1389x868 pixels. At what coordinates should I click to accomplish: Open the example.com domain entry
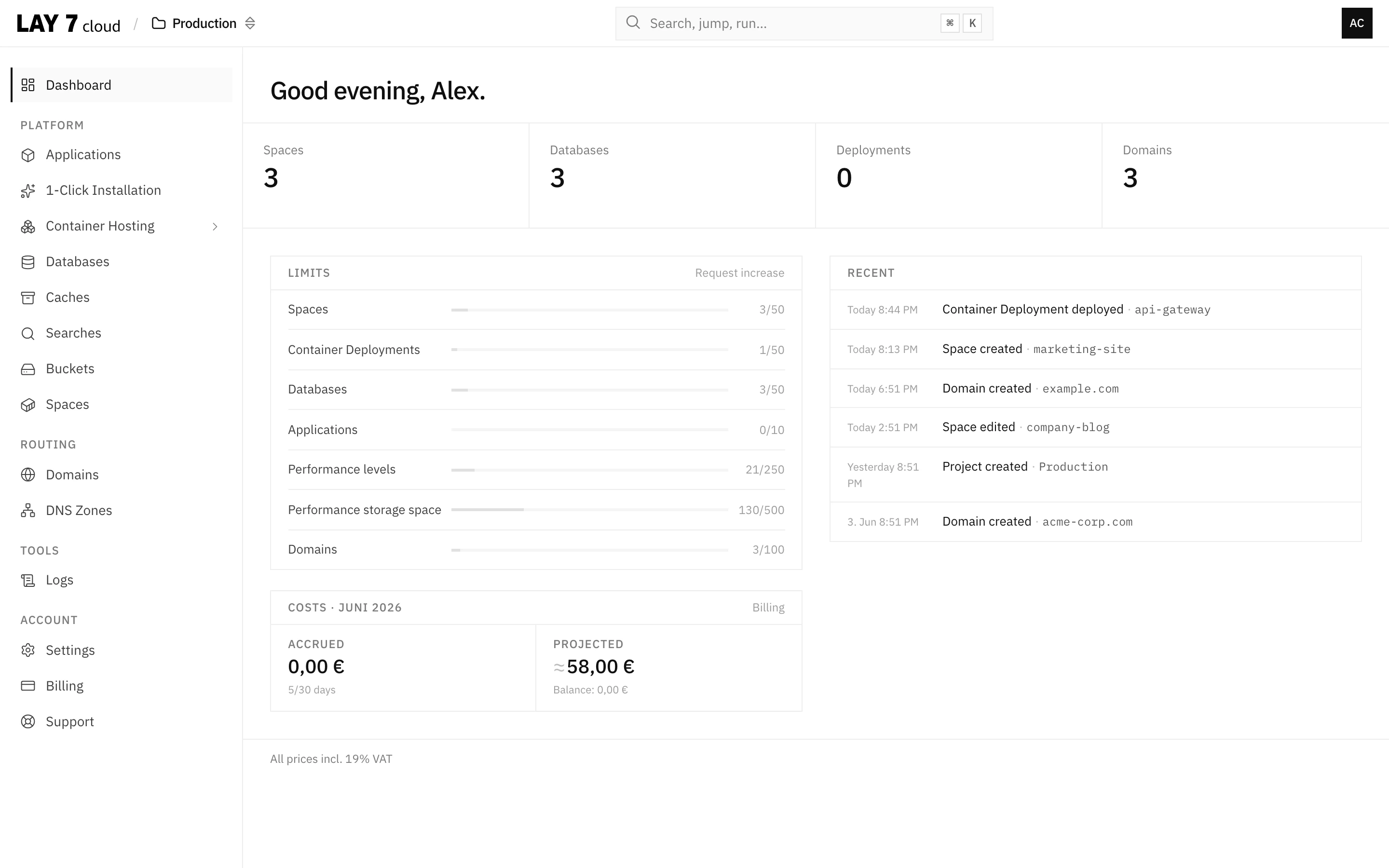click(1095, 389)
